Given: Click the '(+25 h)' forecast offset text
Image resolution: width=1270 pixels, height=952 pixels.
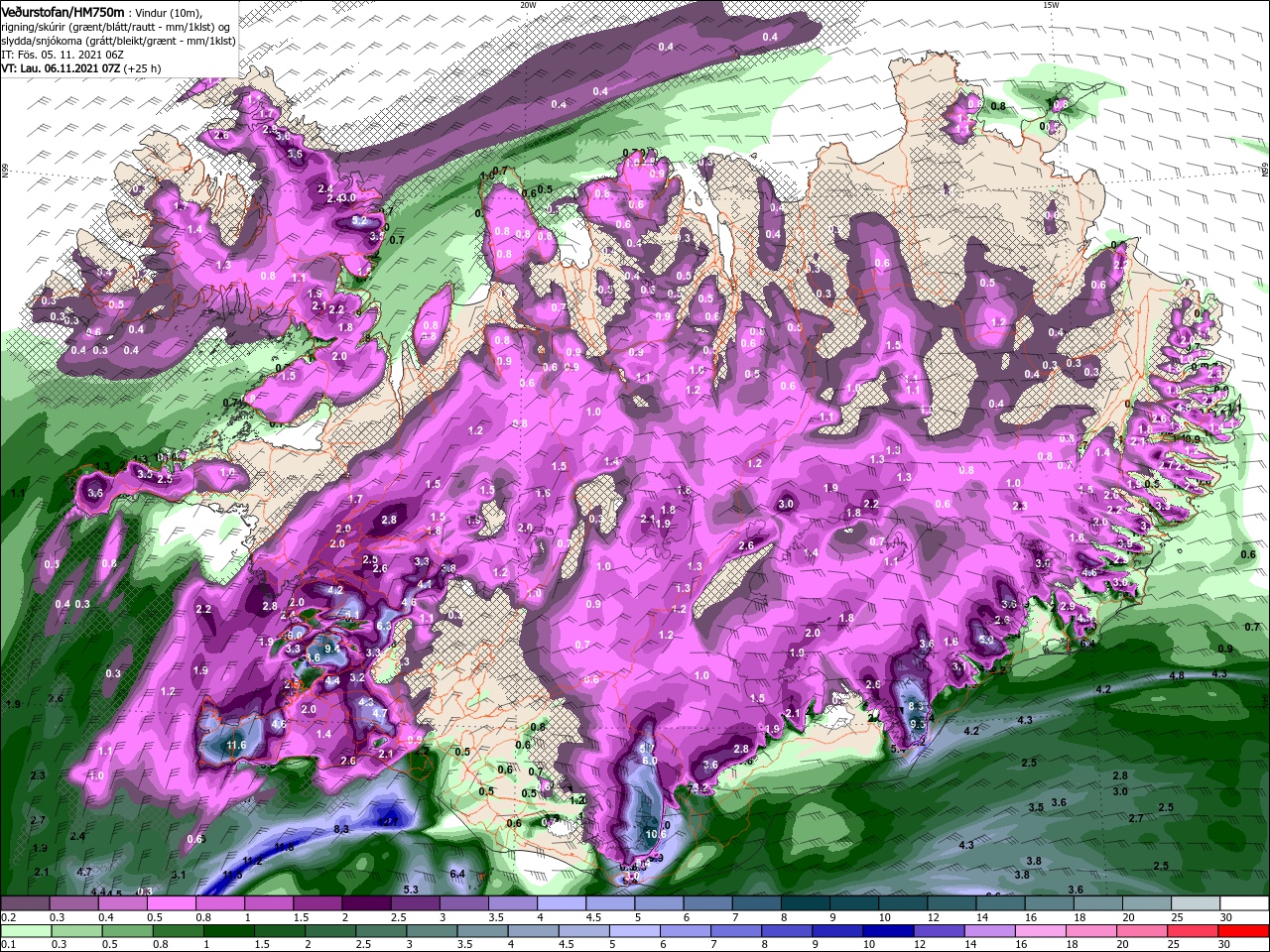Looking at the screenshot, I should (142, 69).
